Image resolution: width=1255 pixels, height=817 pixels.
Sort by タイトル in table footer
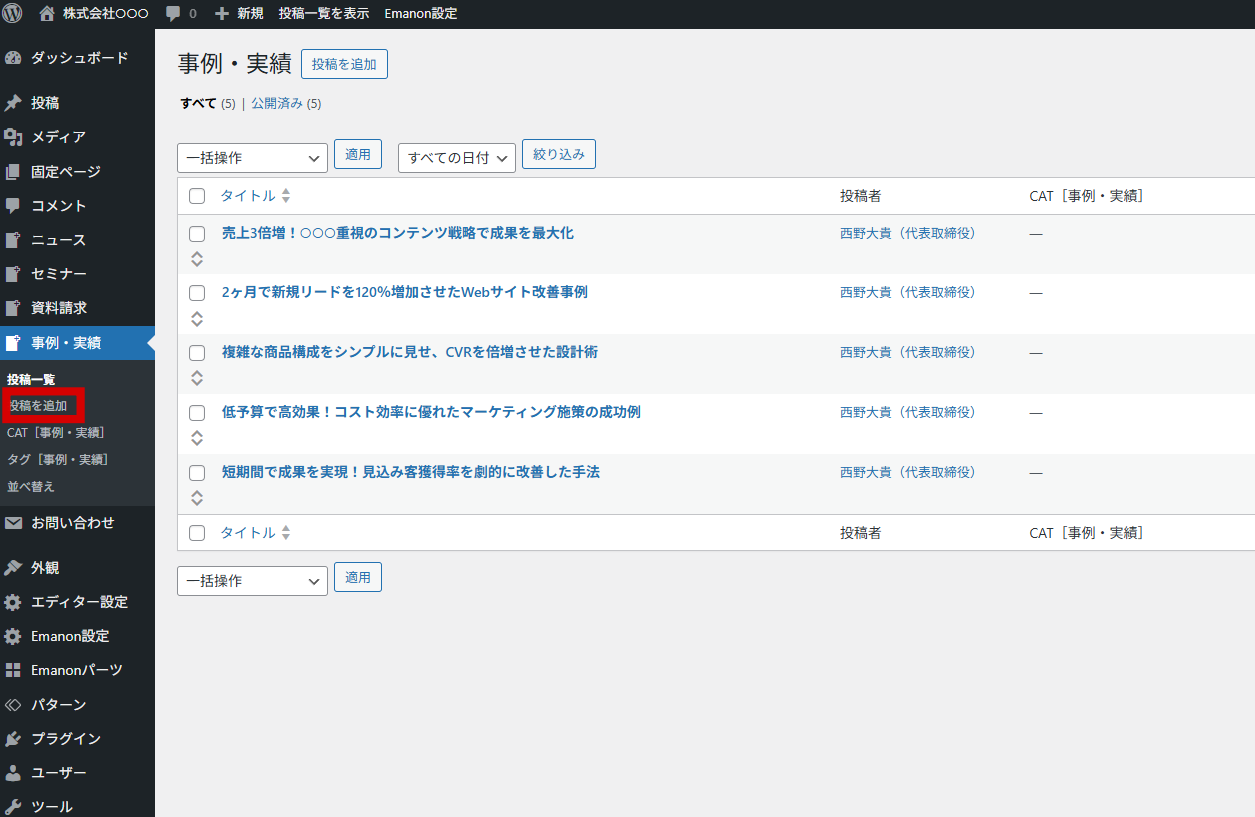tap(255, 533)
